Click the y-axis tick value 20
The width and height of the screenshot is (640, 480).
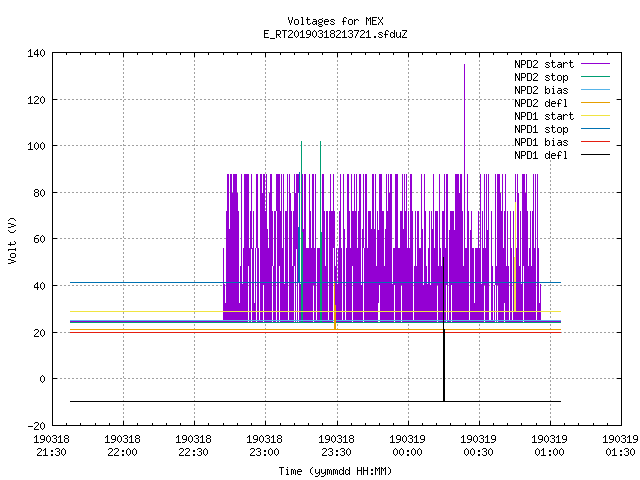point(39,333)
